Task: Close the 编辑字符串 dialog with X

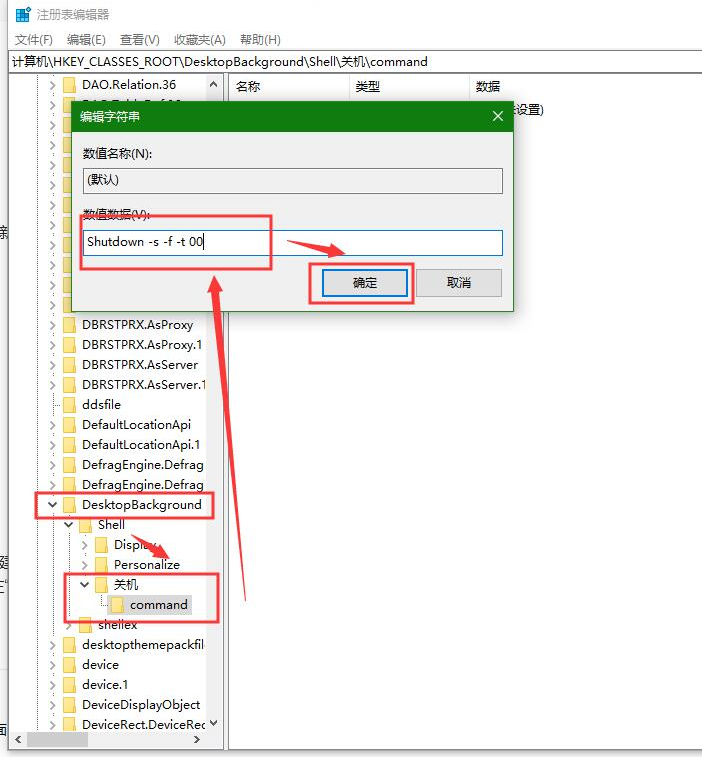Action: [498, 117]
